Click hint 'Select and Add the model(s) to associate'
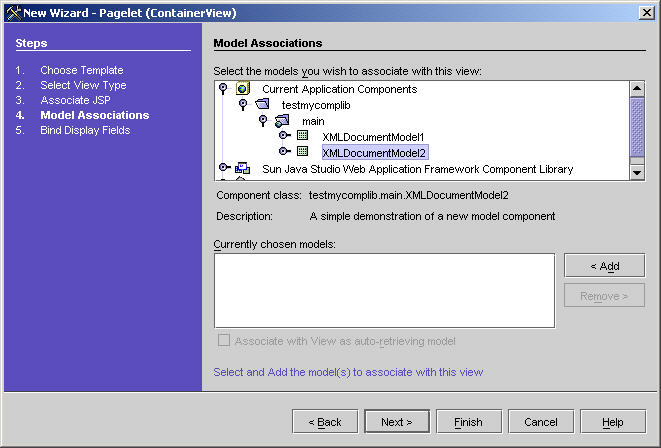Screen dimensions: 661x448 click(348, 372)
